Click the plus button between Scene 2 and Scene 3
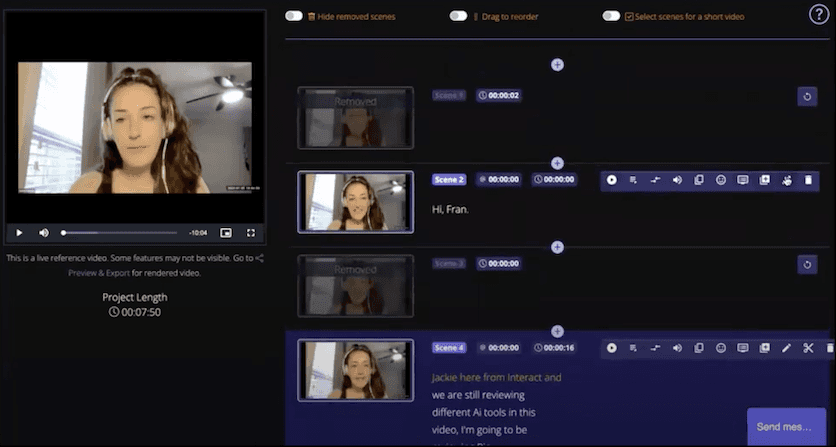 tap(557, 247)
